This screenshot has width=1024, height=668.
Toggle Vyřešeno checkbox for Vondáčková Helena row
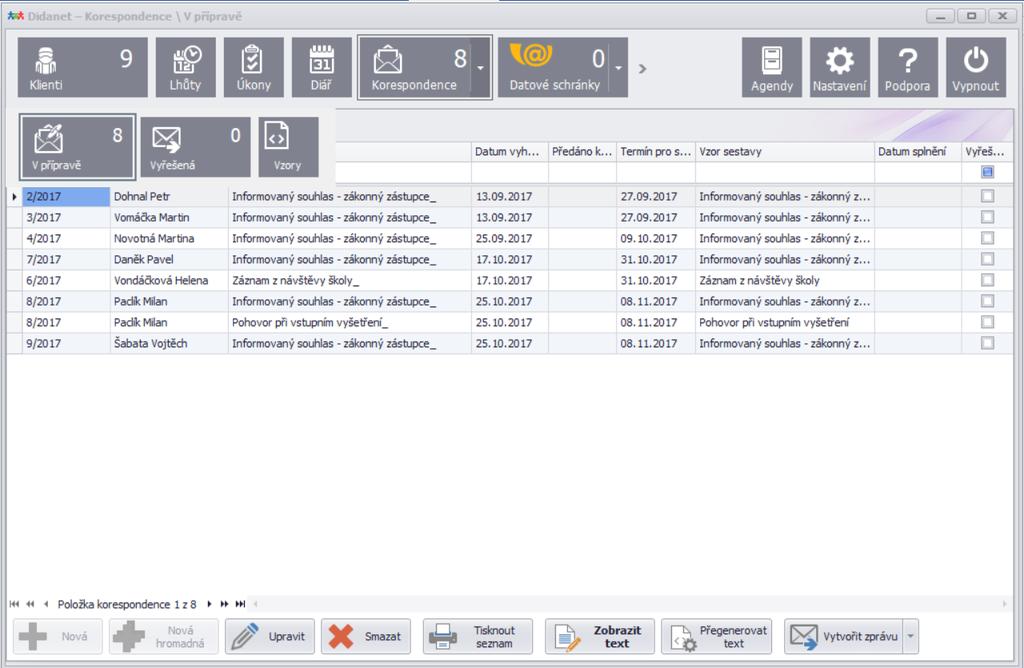coord(987,280)
